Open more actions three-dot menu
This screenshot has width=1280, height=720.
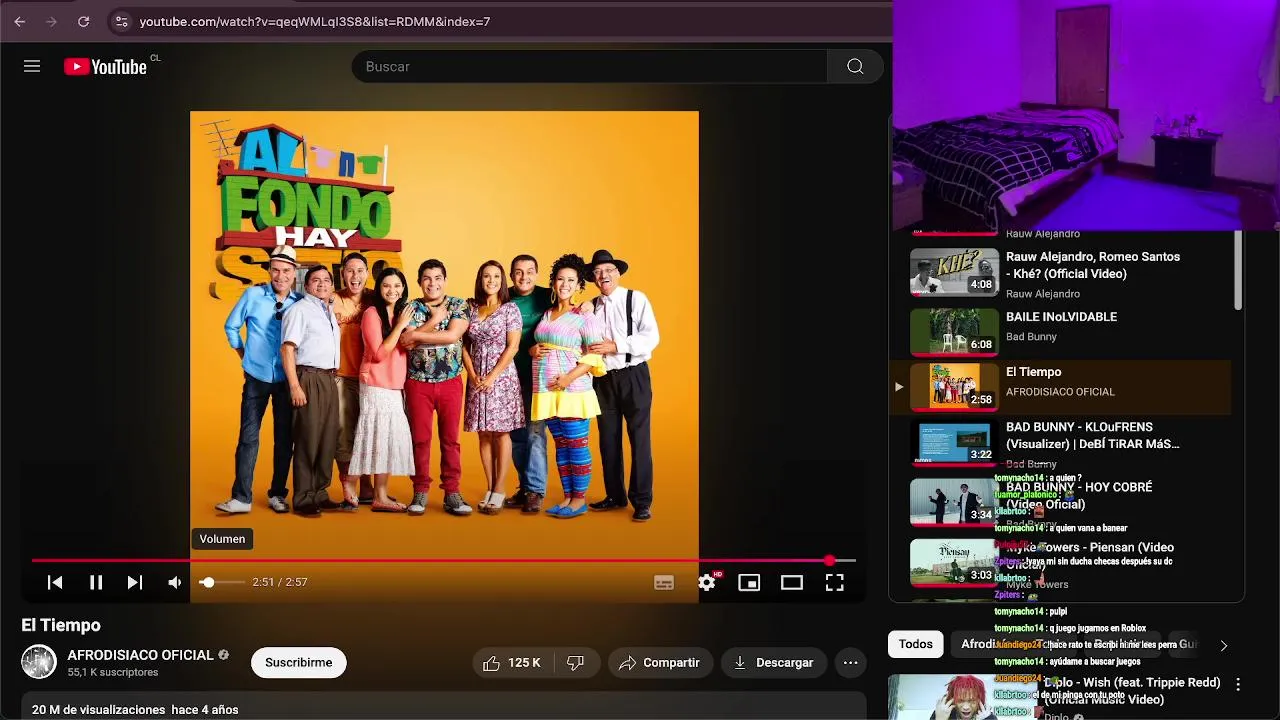(851, 662)
